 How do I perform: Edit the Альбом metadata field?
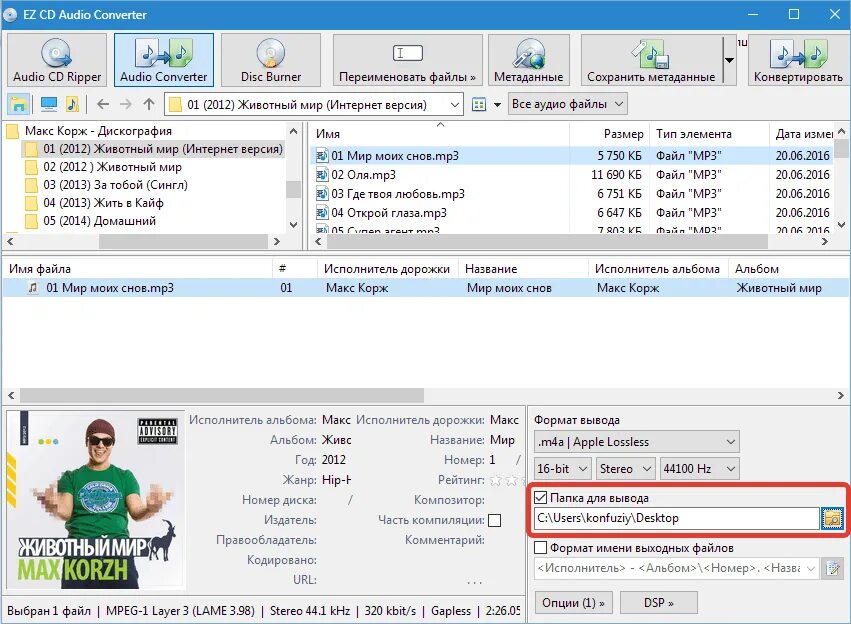pos(336,440)
